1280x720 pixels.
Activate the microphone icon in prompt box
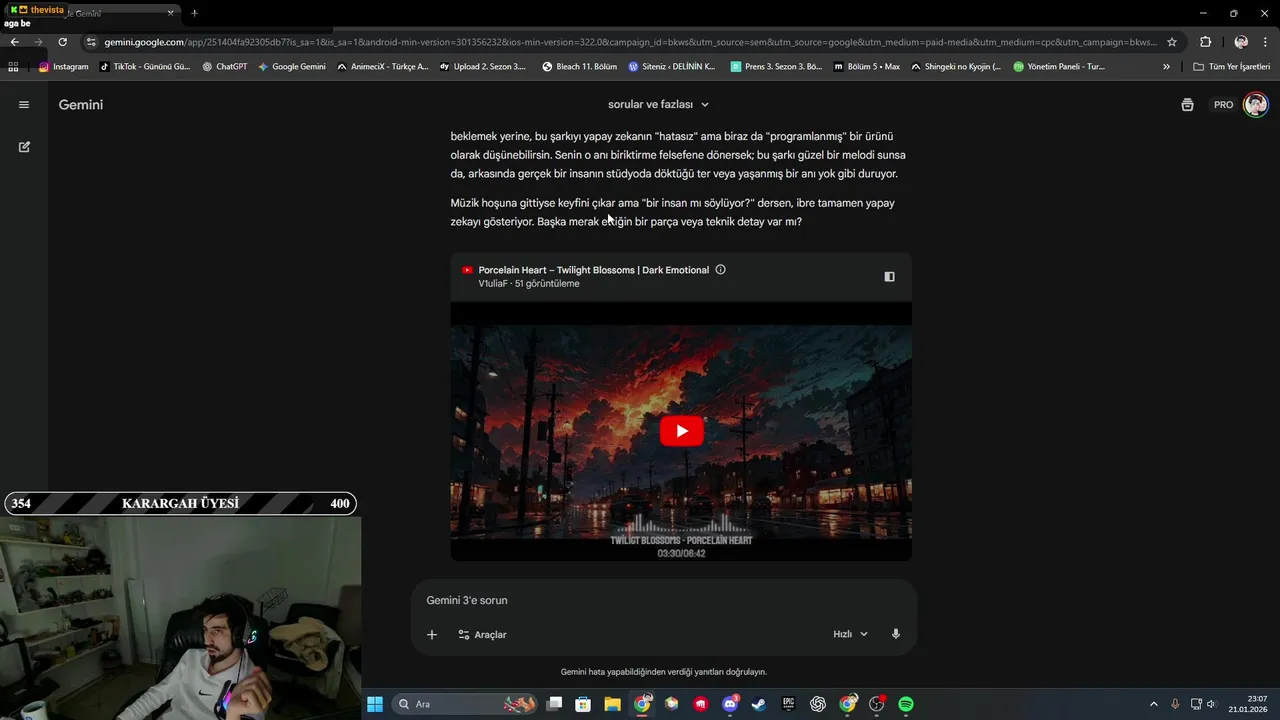[x=896, y=634]
